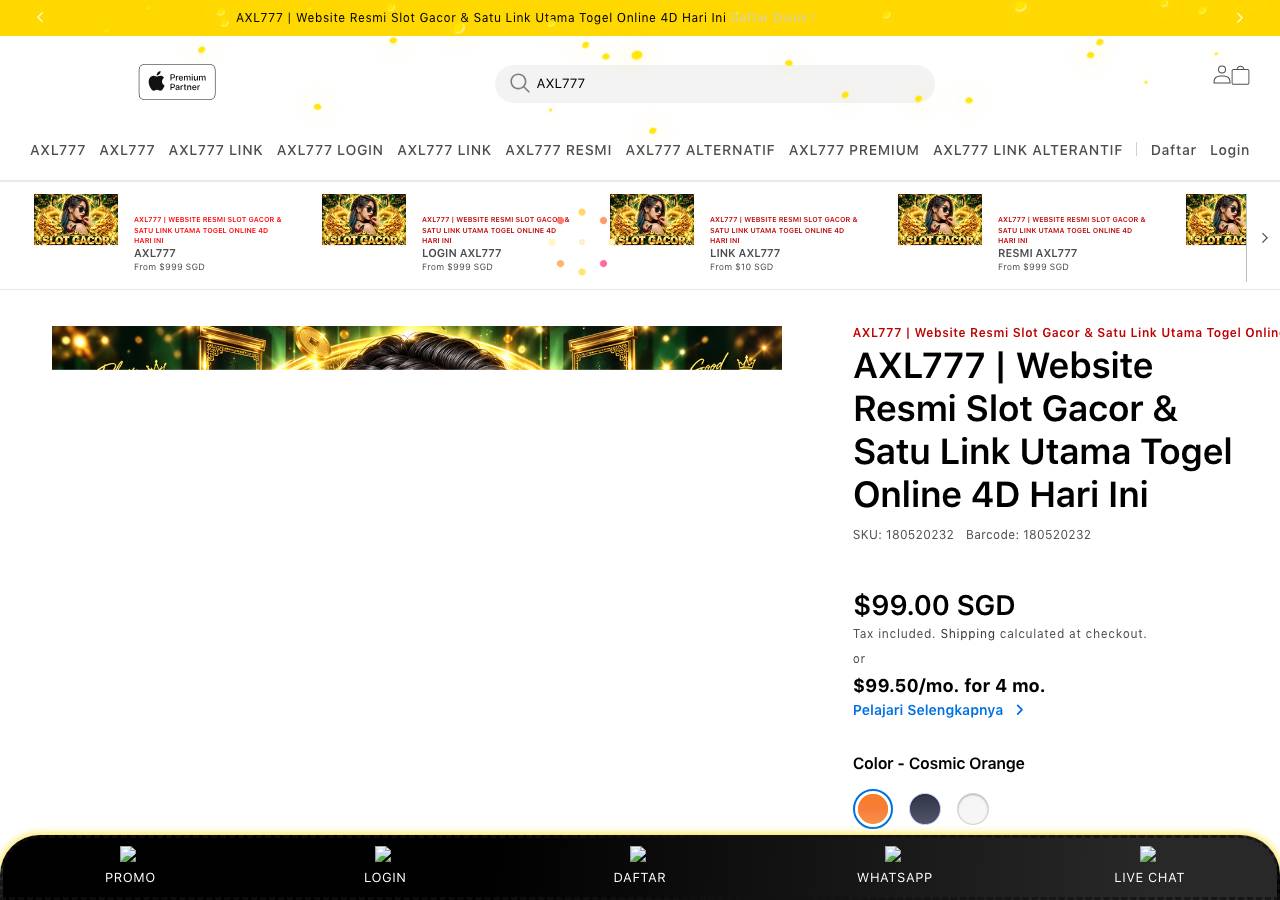Click the red vendor title above heading

[1066, 333]
